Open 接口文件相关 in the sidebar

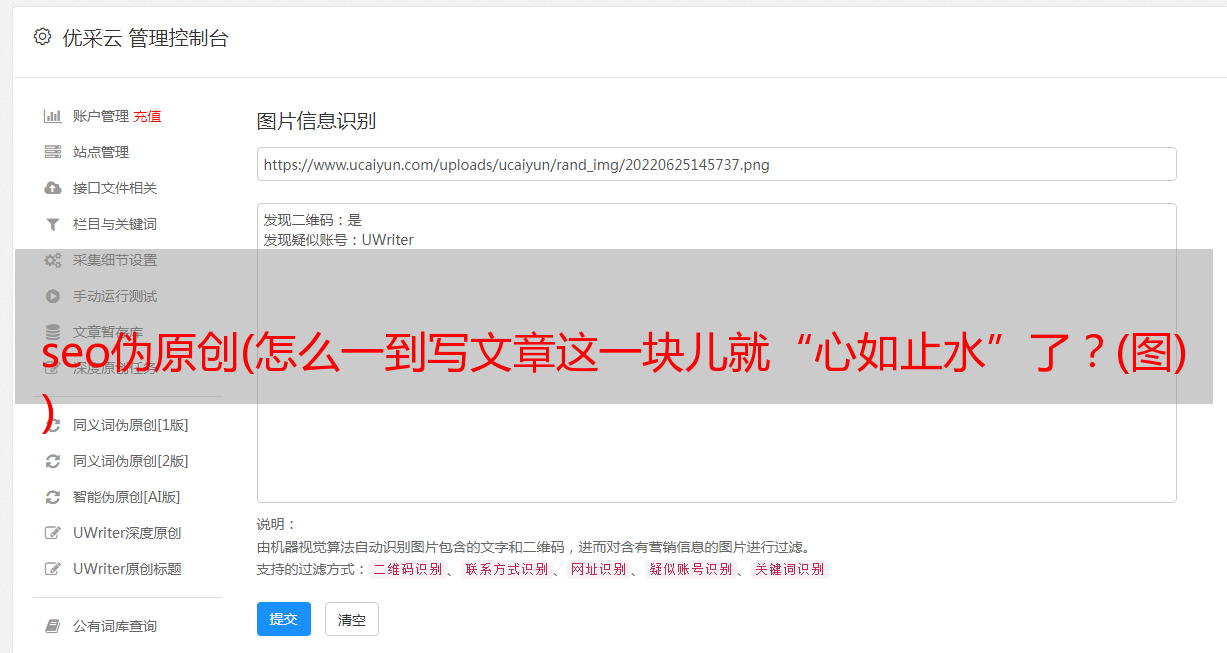click(115, 188)
